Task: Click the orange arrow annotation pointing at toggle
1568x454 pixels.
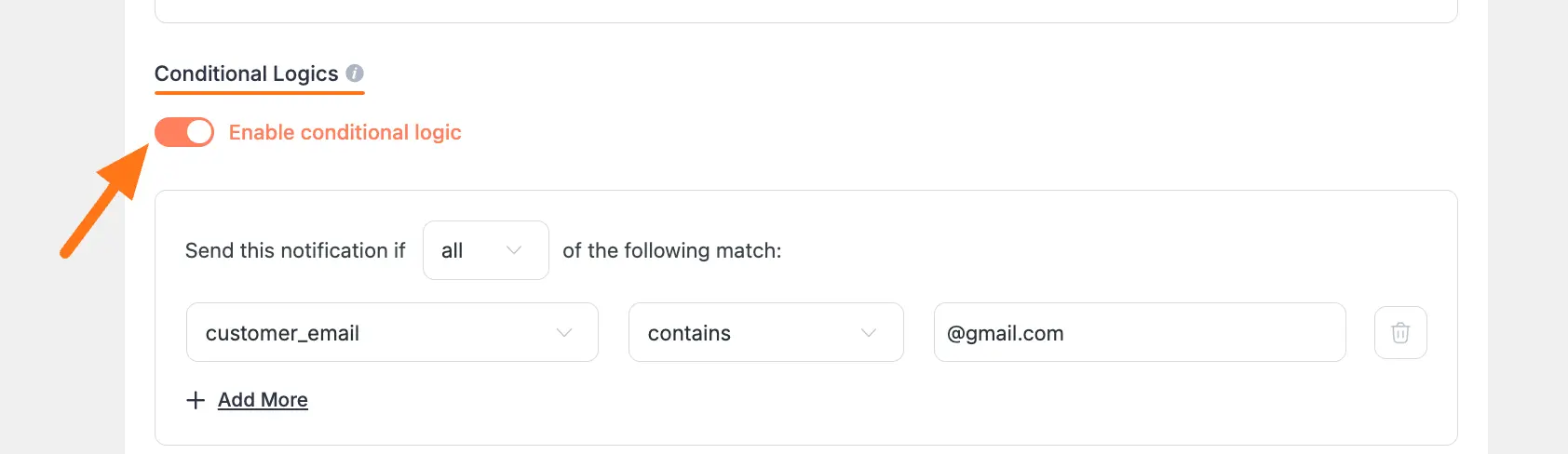Action: 104,205
